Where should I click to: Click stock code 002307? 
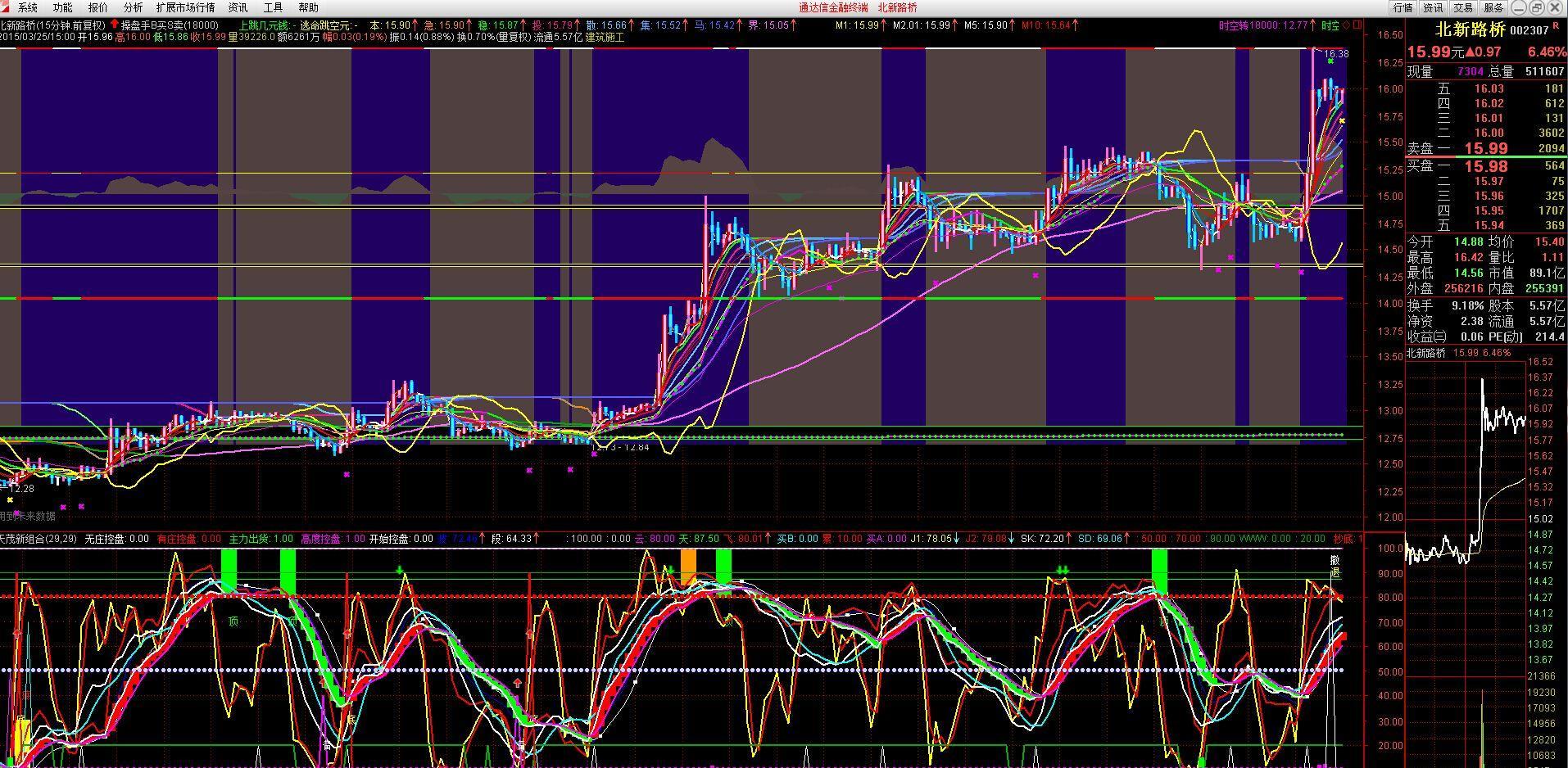[x=1529, y=30]
